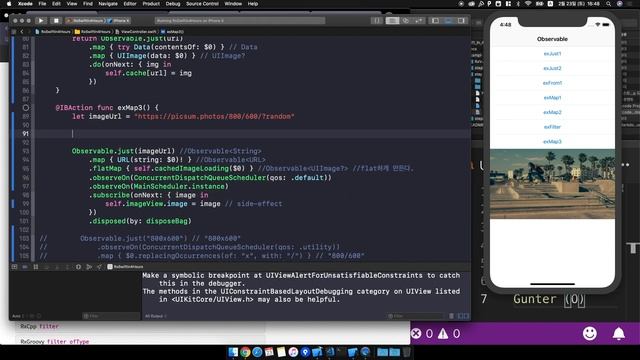Screen dimensions: 640x360
Task: Tap exMap2 button in simulator
Action: (x=552, y=112)
